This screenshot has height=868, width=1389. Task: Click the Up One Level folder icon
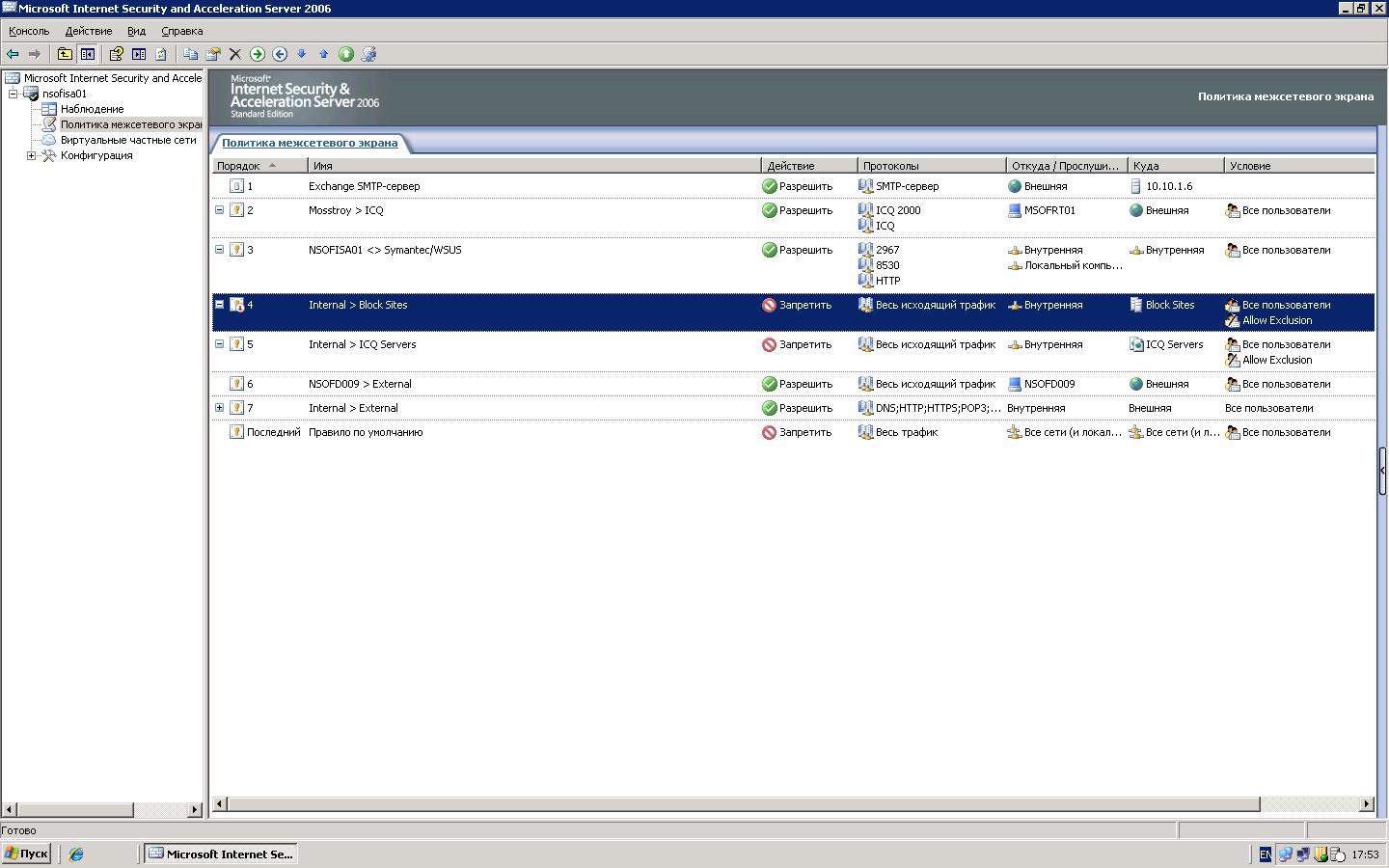pyautogui.click(x=65, y=54)
